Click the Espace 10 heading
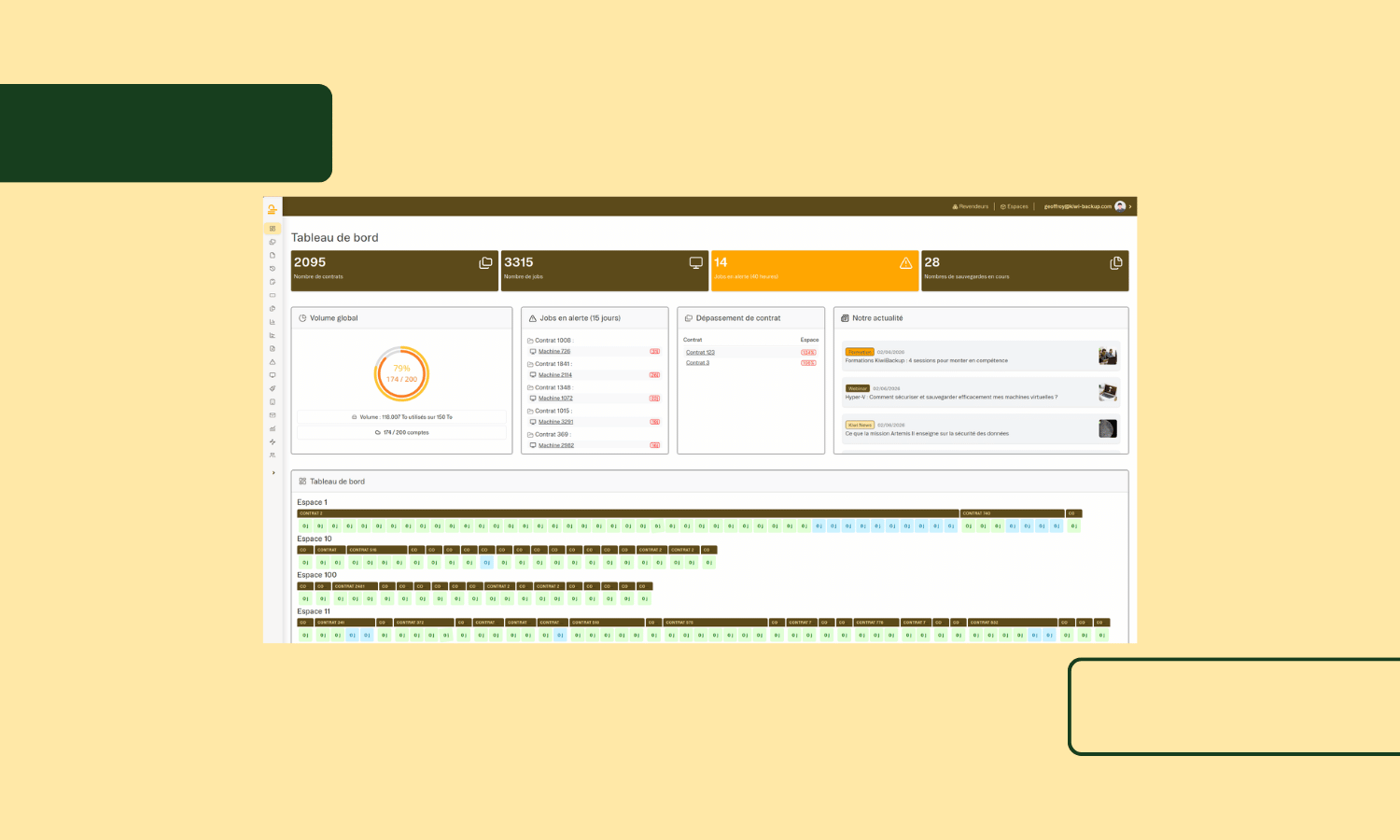The image size is (1400, 840). (x=315, y=539)
